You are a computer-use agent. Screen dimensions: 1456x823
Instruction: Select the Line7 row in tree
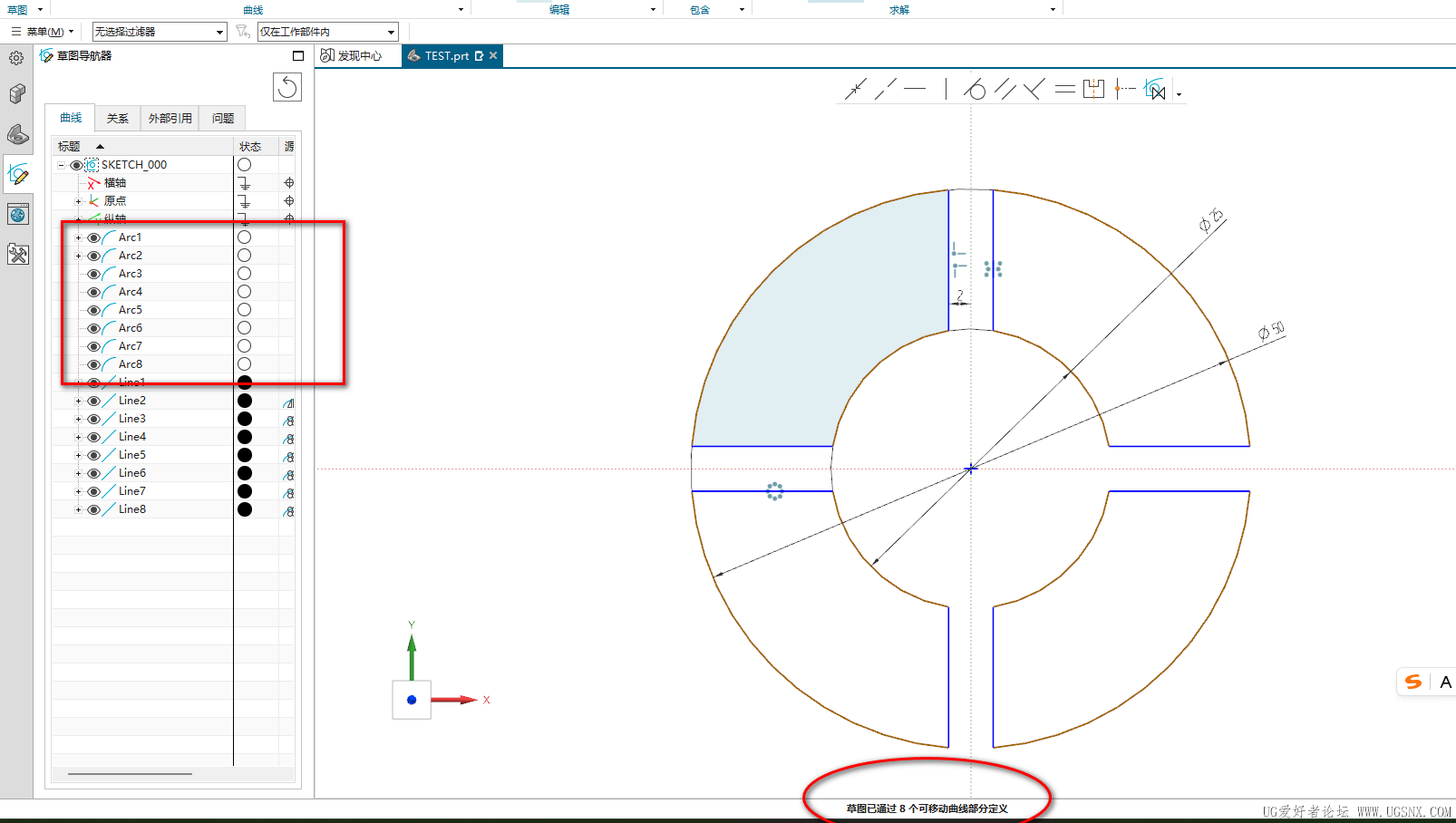pos(174,491)
